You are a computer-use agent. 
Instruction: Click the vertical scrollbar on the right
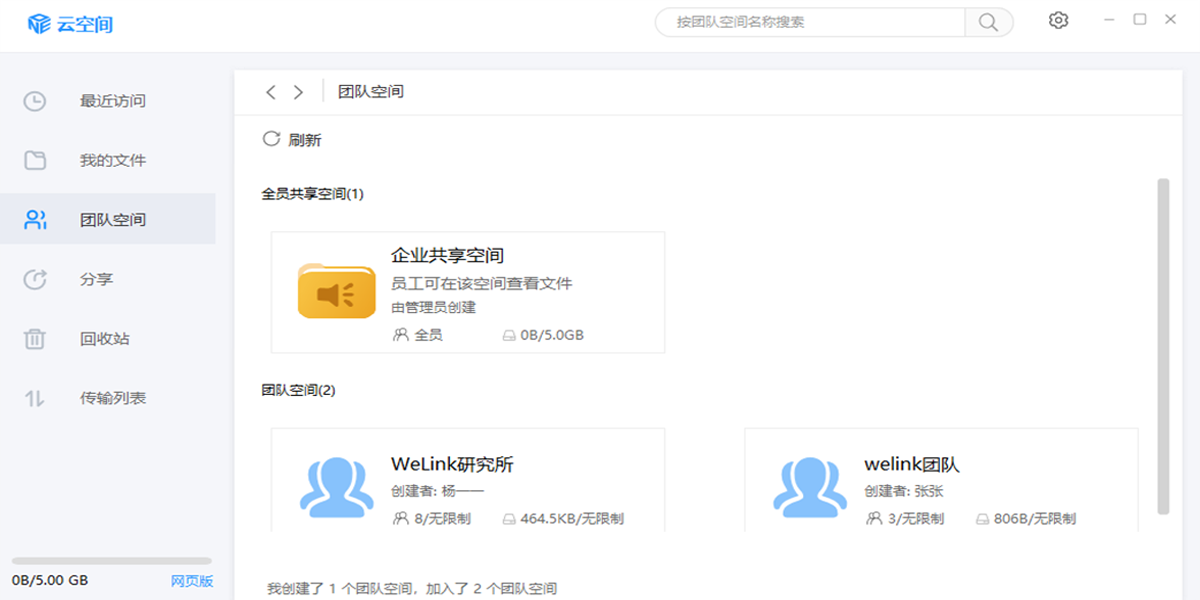[1162, 345]
